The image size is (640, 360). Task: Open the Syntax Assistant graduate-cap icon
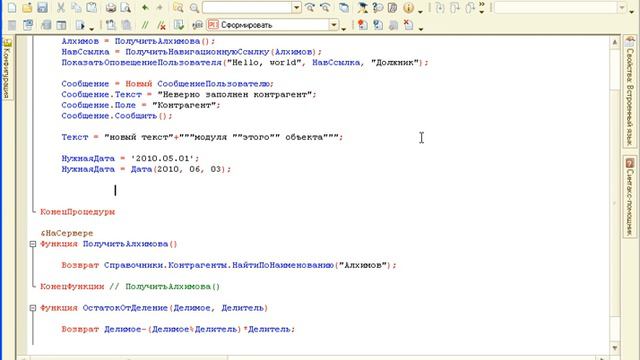click(x=362, y=7)
